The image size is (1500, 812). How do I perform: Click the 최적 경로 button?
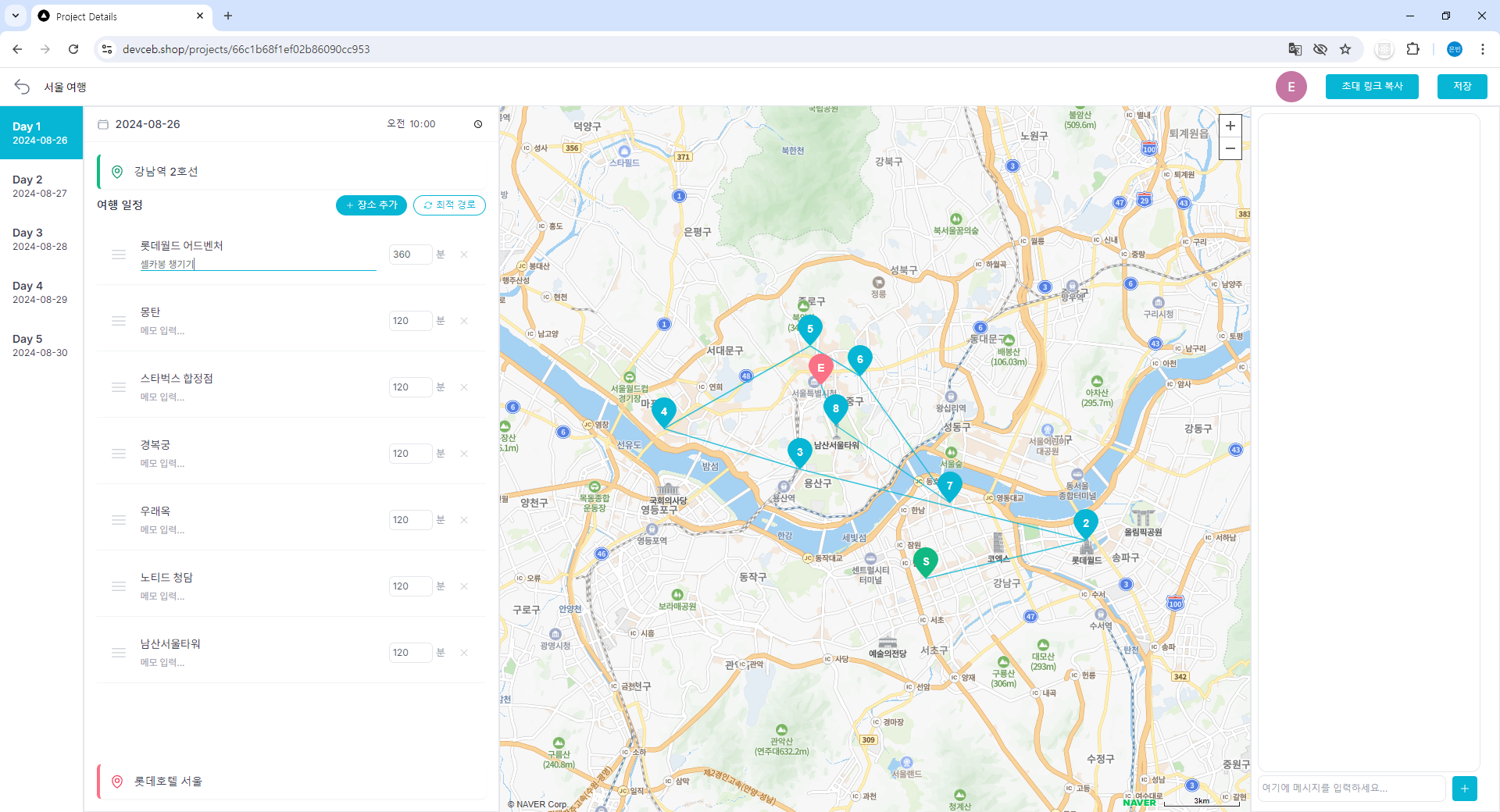point(449,205)
